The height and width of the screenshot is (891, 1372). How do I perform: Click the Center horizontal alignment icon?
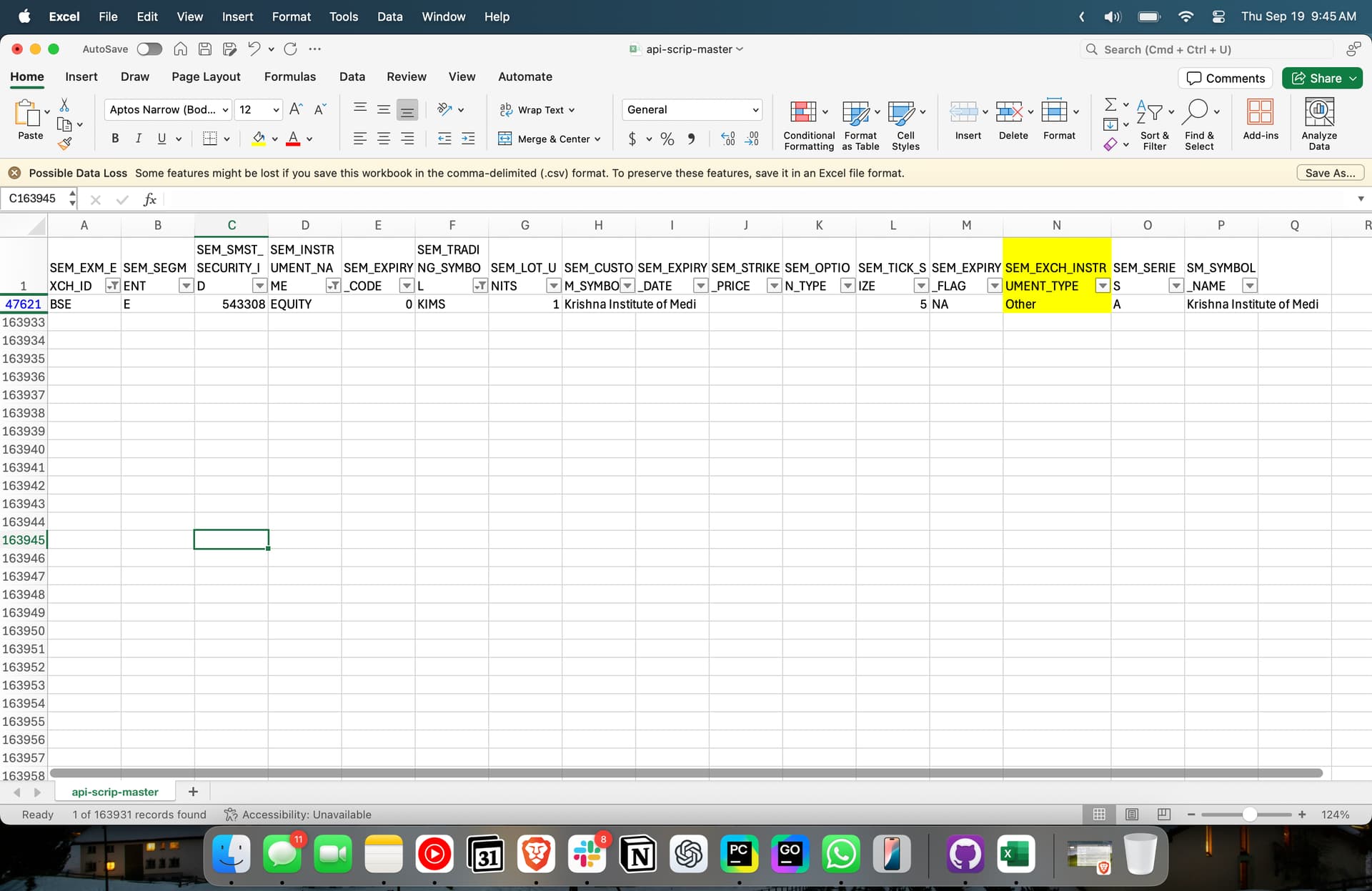click(384, 139)
